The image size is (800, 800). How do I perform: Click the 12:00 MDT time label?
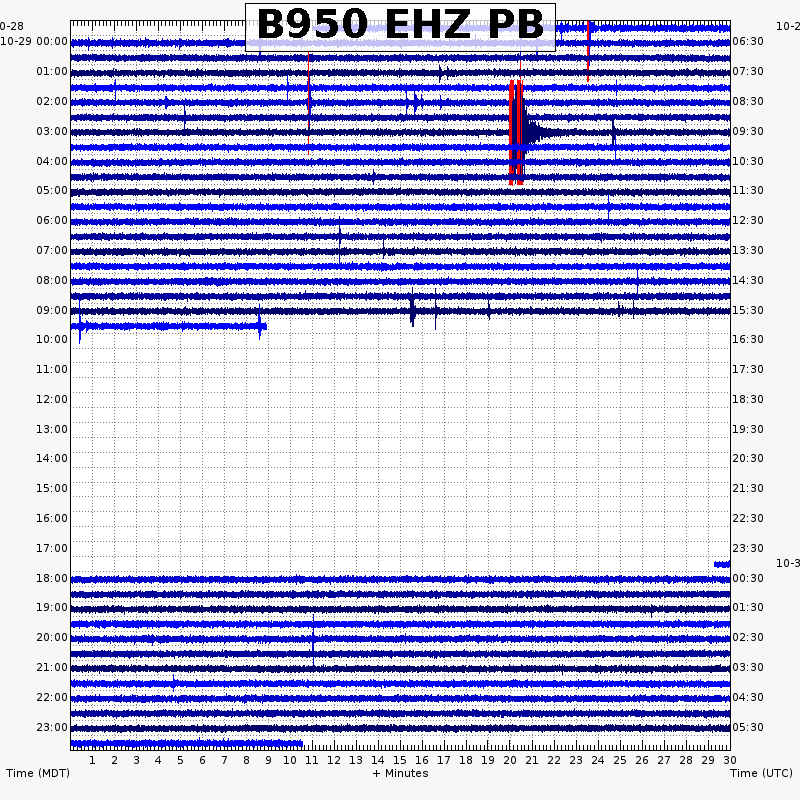[52, 399]
